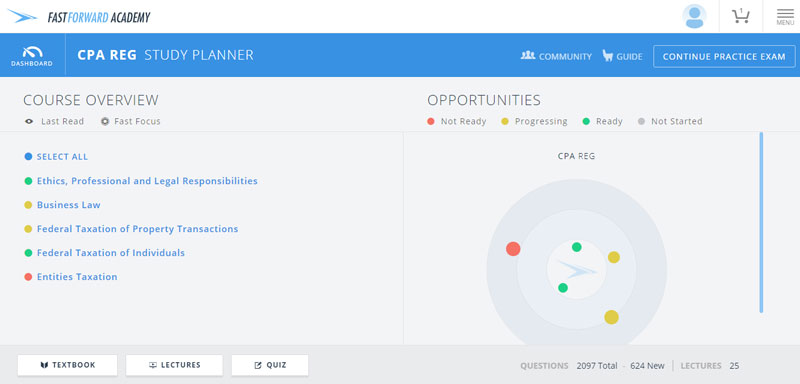Open Business Law section link
The height and width of the screenshot is (384, 800).
pyautogui.click(x=68, y=205)
